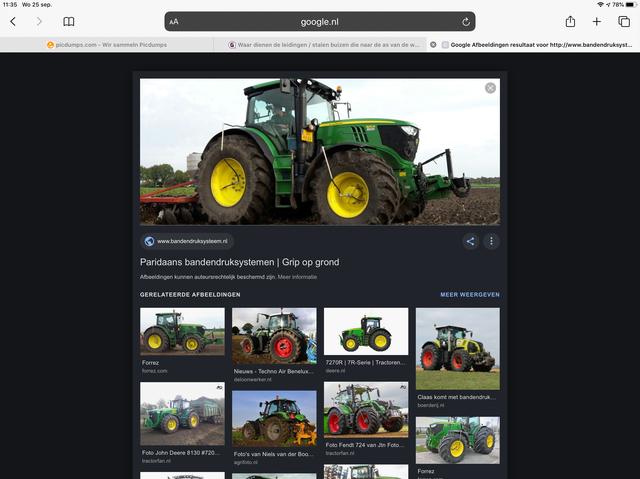Reload the page with the refresh icon
The height and width of the screenshot is (479, 640).
466,21
